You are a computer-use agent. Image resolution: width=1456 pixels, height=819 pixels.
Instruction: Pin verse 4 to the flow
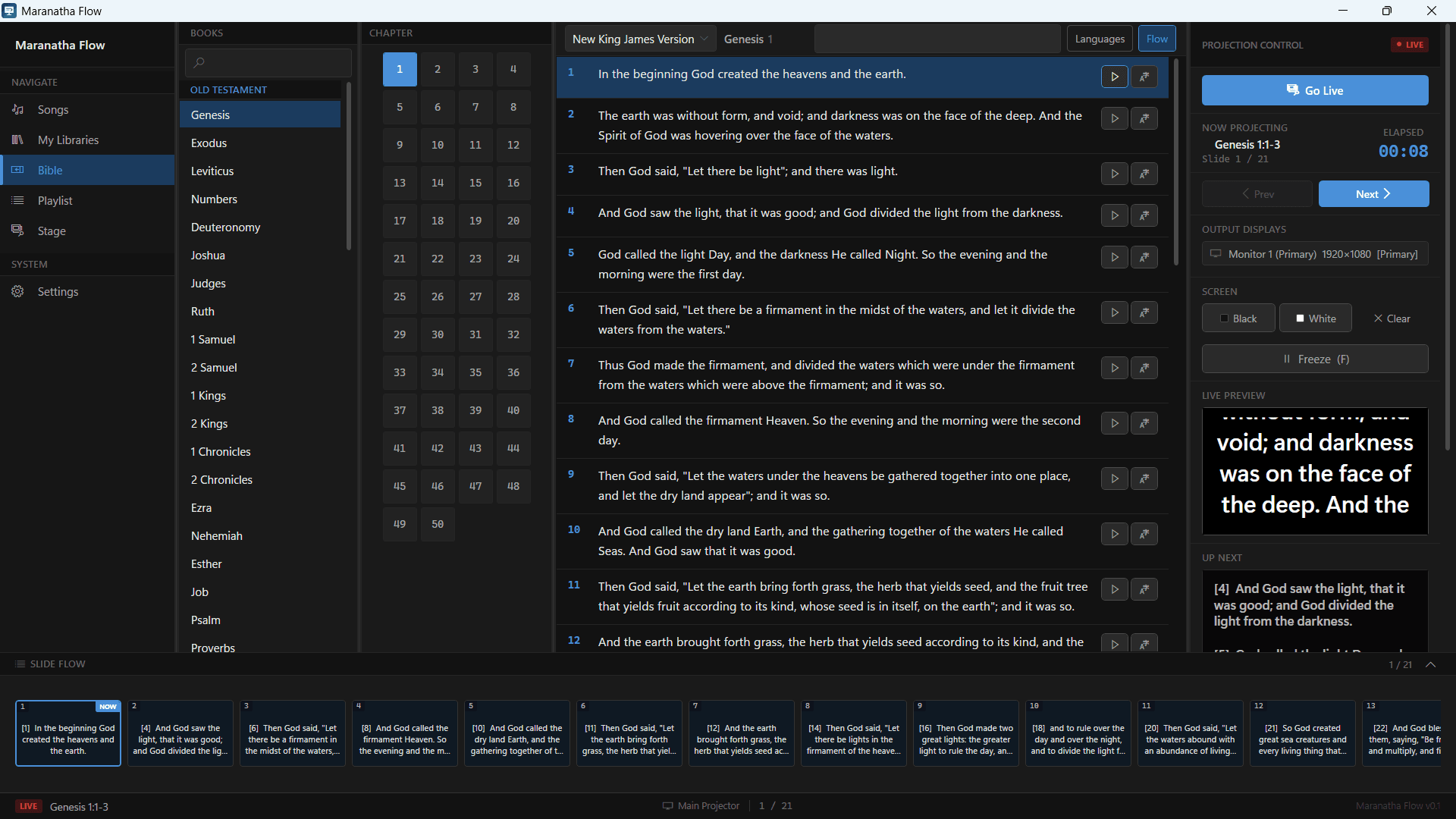coord(1144,215)
